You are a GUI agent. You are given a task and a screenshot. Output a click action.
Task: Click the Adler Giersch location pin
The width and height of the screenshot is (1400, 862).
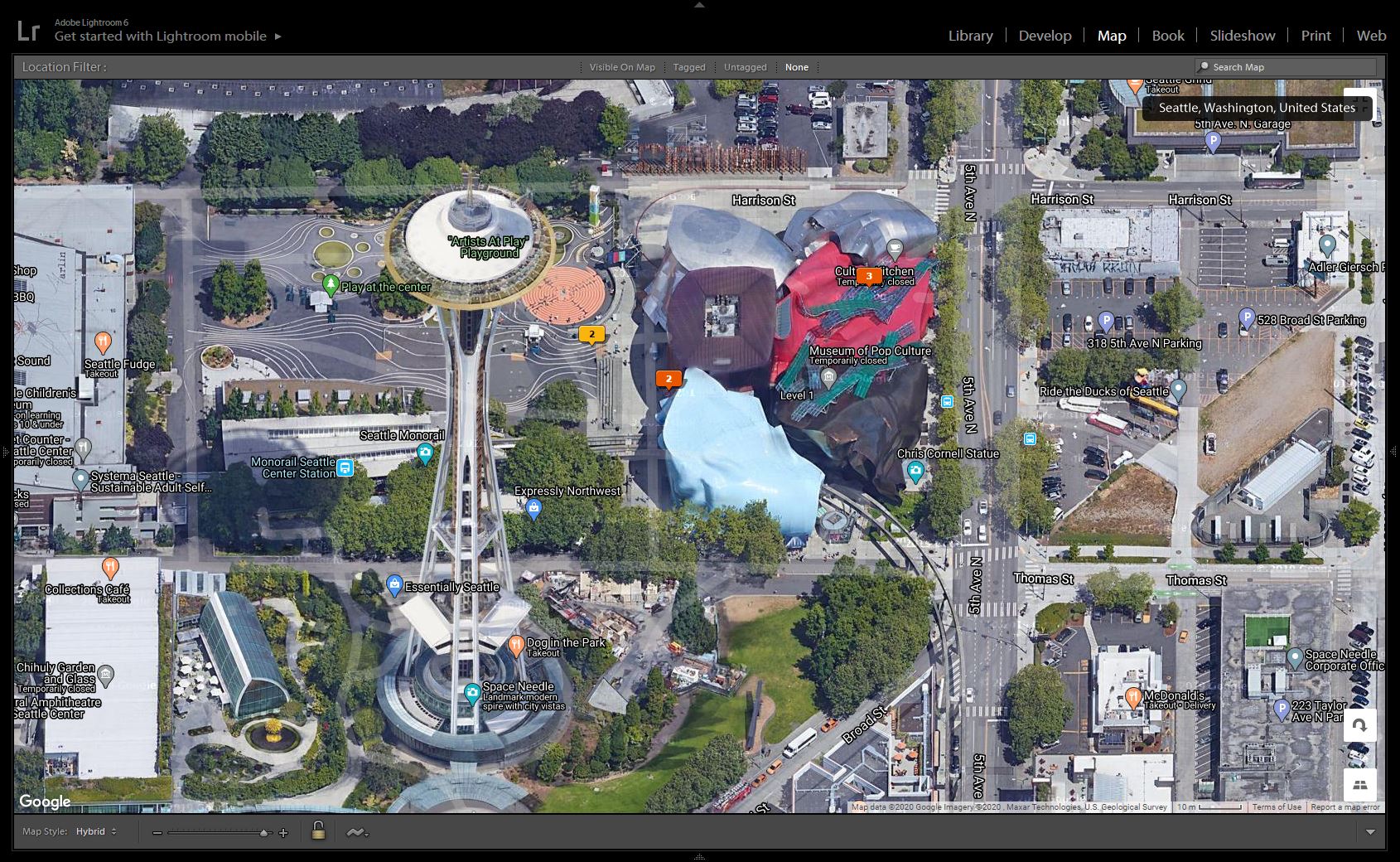click(x=1327, y=245)
